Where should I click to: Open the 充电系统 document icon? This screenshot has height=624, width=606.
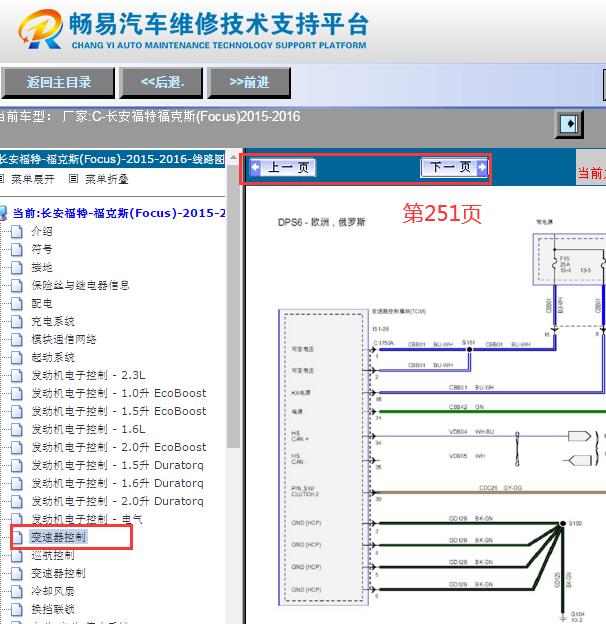point(17,322)
